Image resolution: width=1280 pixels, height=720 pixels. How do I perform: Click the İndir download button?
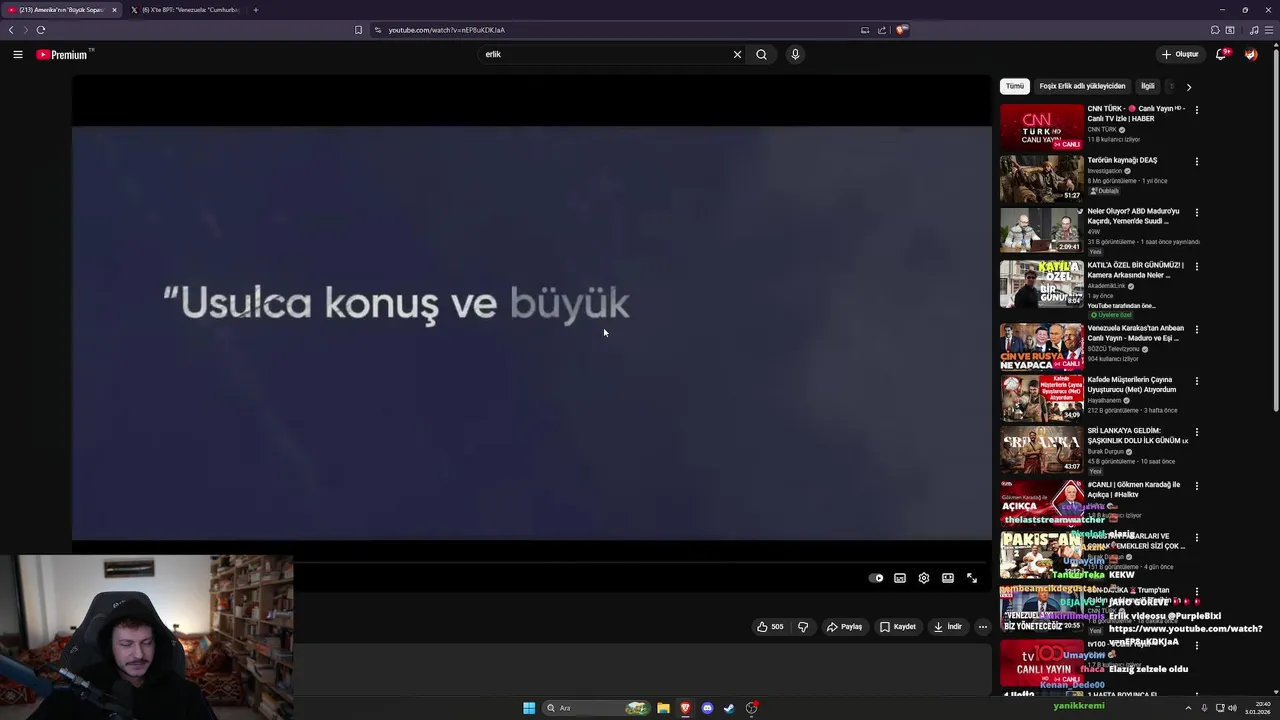pyautogui.click(x=948, y=627)
